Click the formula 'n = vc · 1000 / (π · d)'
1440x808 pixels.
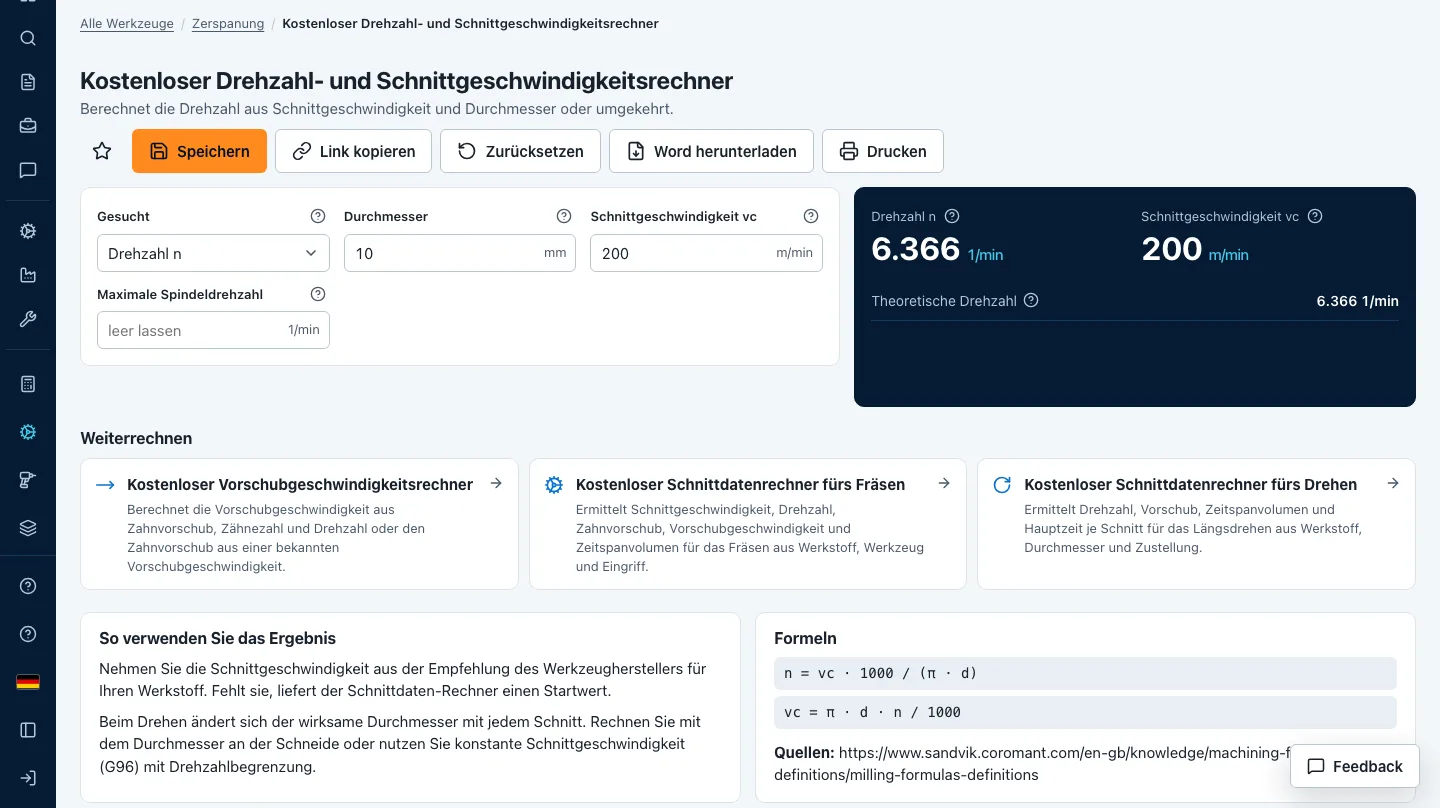[x=1085, y=673]
